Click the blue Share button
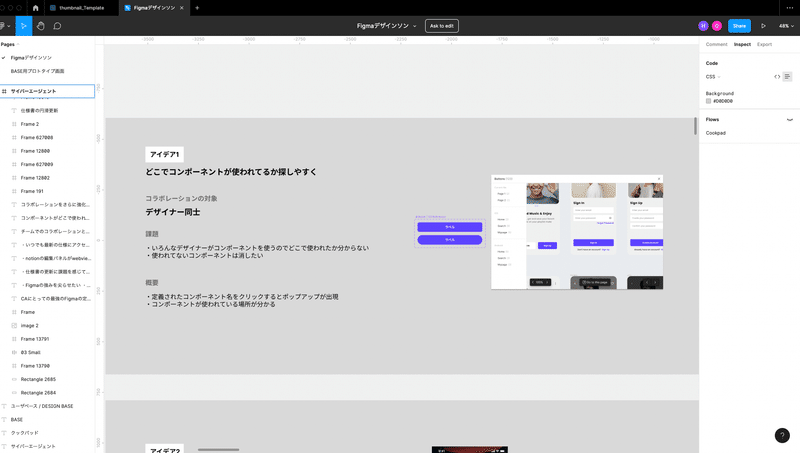Viewport: 800px width, 453px height. point(739,26)
